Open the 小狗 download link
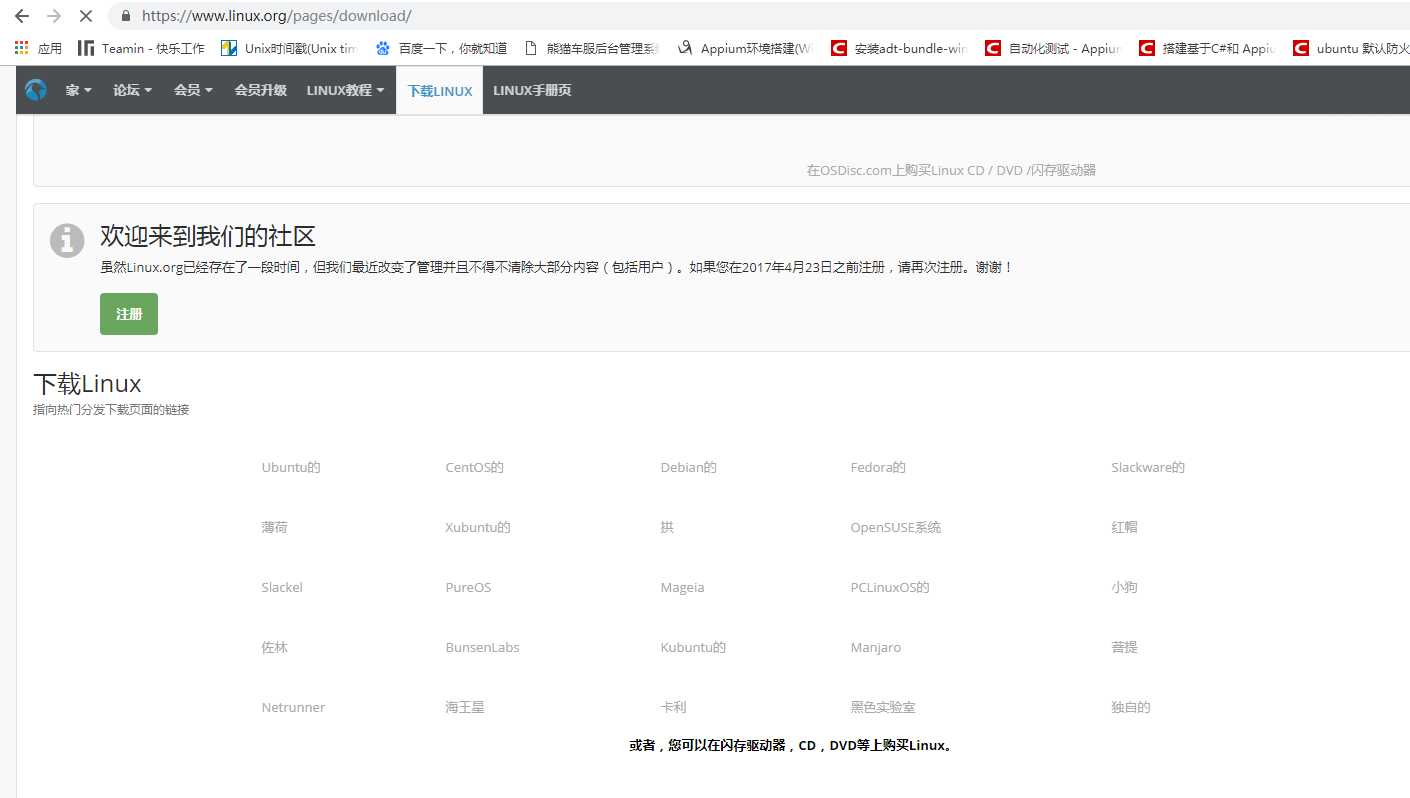The width and height of the screenshot is (1410, 798). [x=1124, y=587]
